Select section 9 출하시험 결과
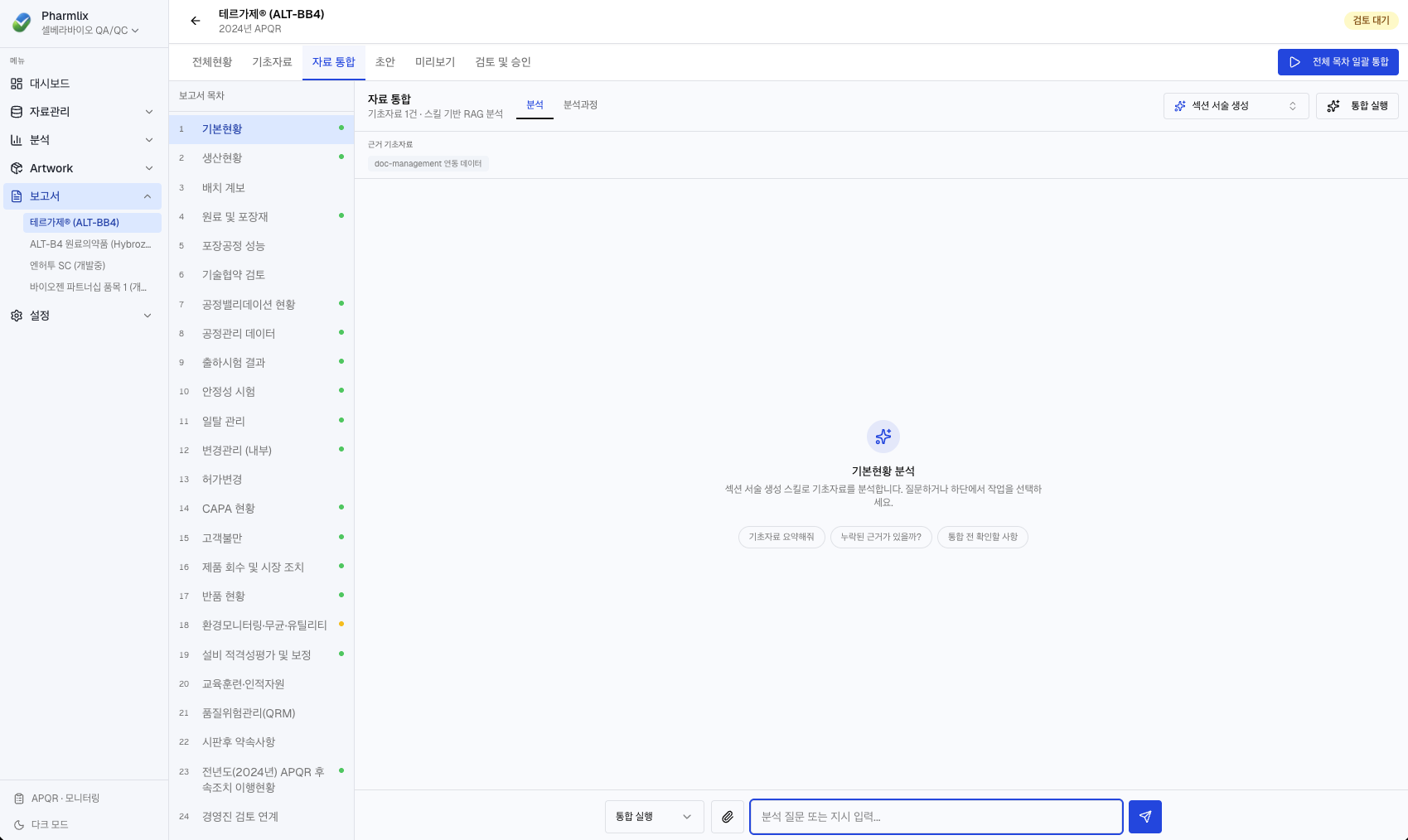1408x840 pixels. point(262,363)
